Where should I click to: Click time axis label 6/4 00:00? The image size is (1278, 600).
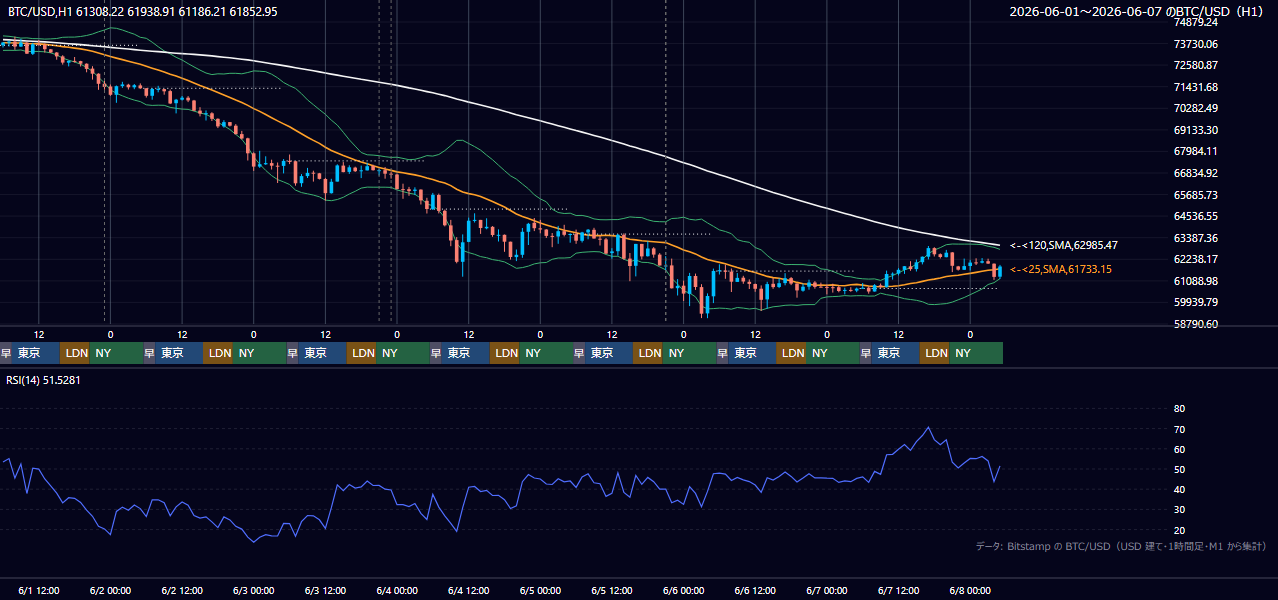coord(397,590)
